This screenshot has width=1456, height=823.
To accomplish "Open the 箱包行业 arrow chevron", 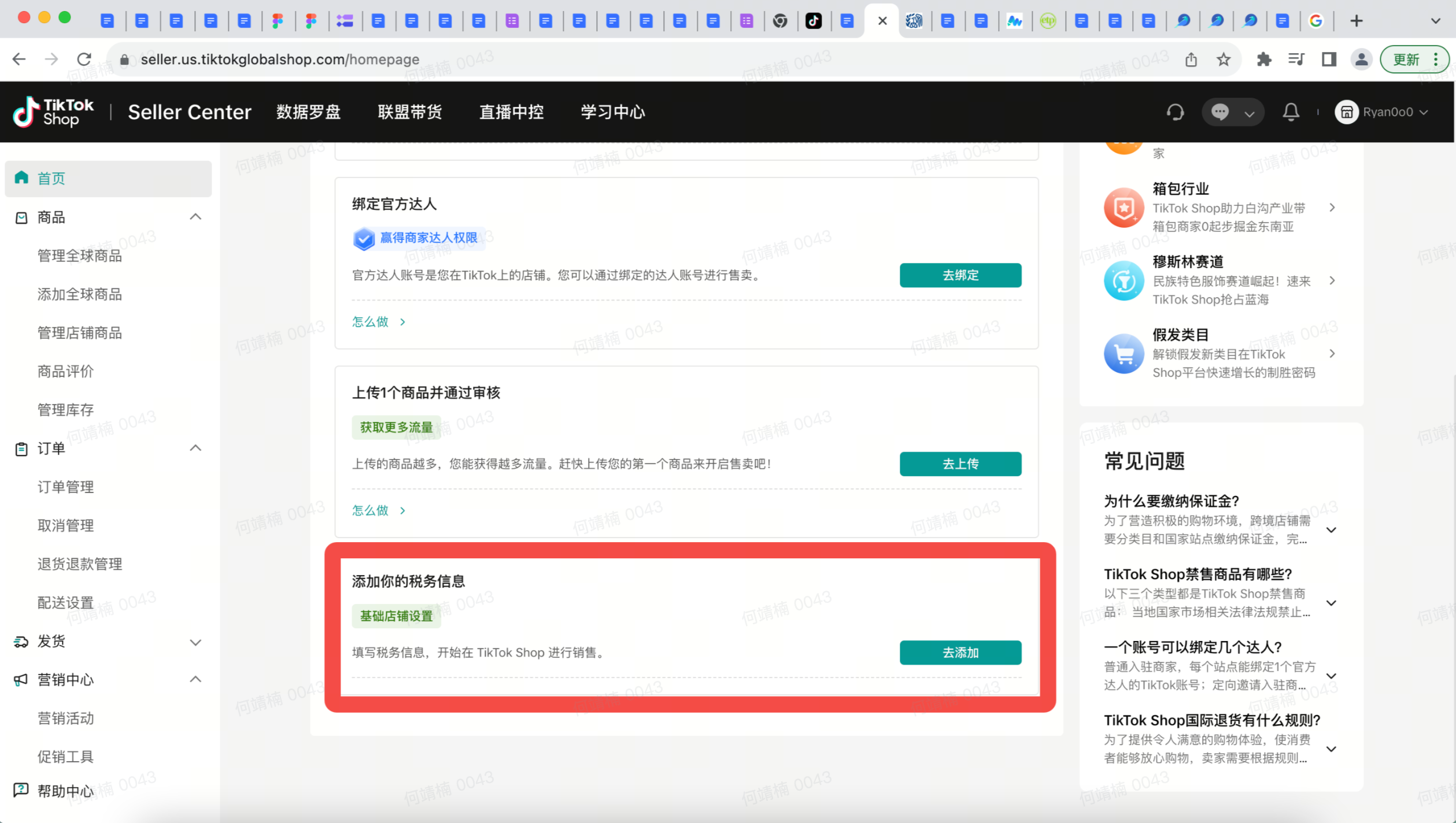I will (1332, 207).
